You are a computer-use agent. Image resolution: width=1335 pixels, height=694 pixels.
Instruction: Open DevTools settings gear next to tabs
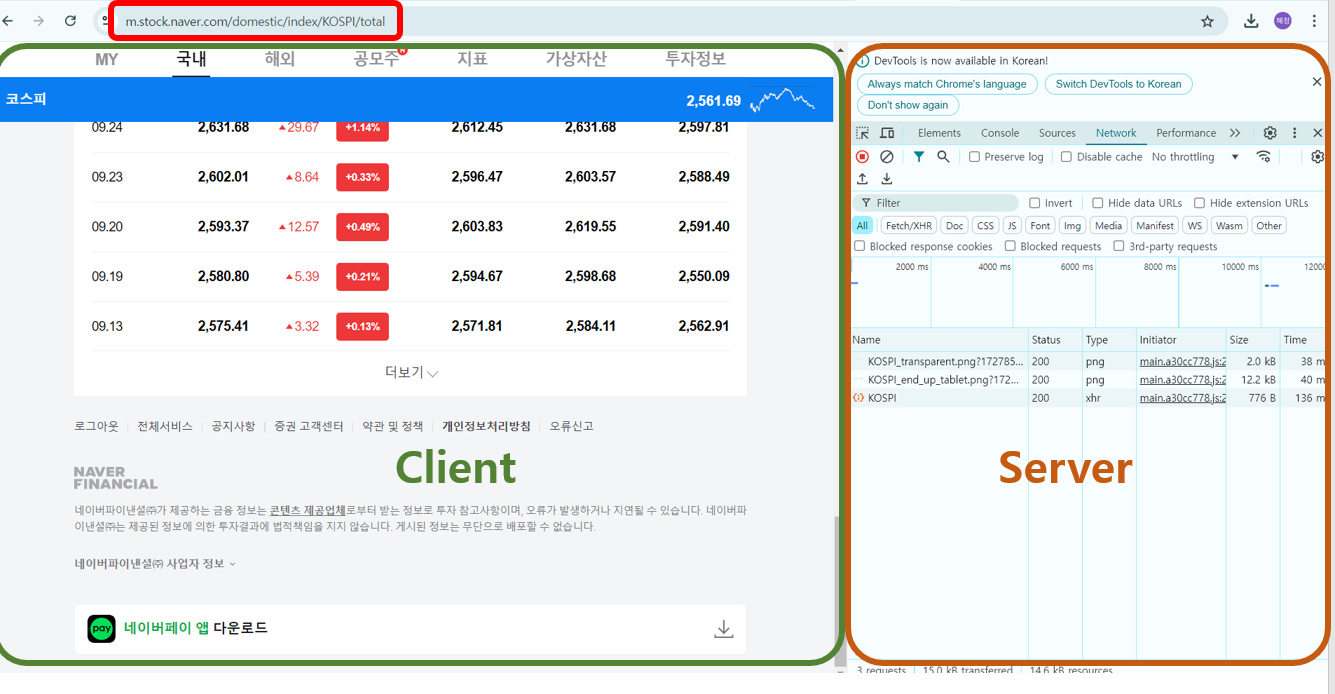[1270, 133]
